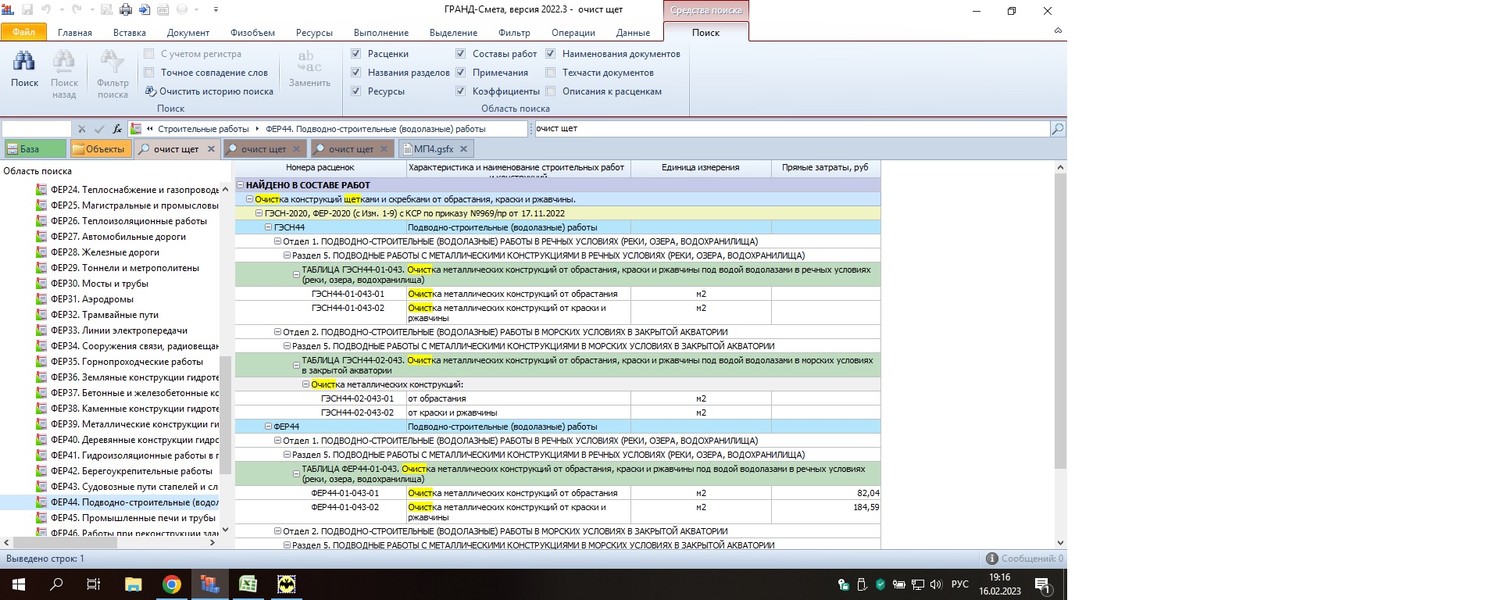
Task: Click the magnifier icon at the search field's end
Action: [x=1057, y=129]
